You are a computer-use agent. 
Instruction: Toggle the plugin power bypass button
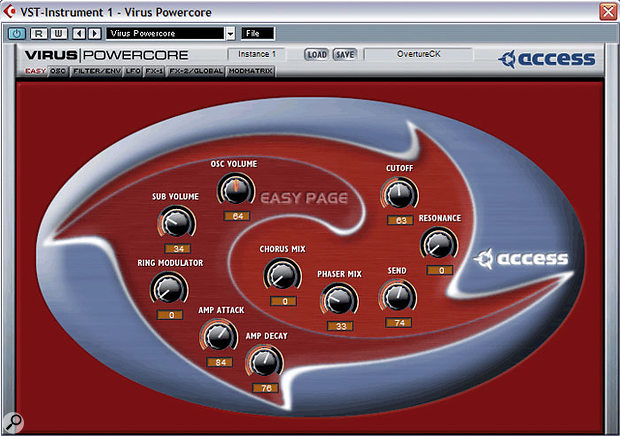click(x=17, y=34)
